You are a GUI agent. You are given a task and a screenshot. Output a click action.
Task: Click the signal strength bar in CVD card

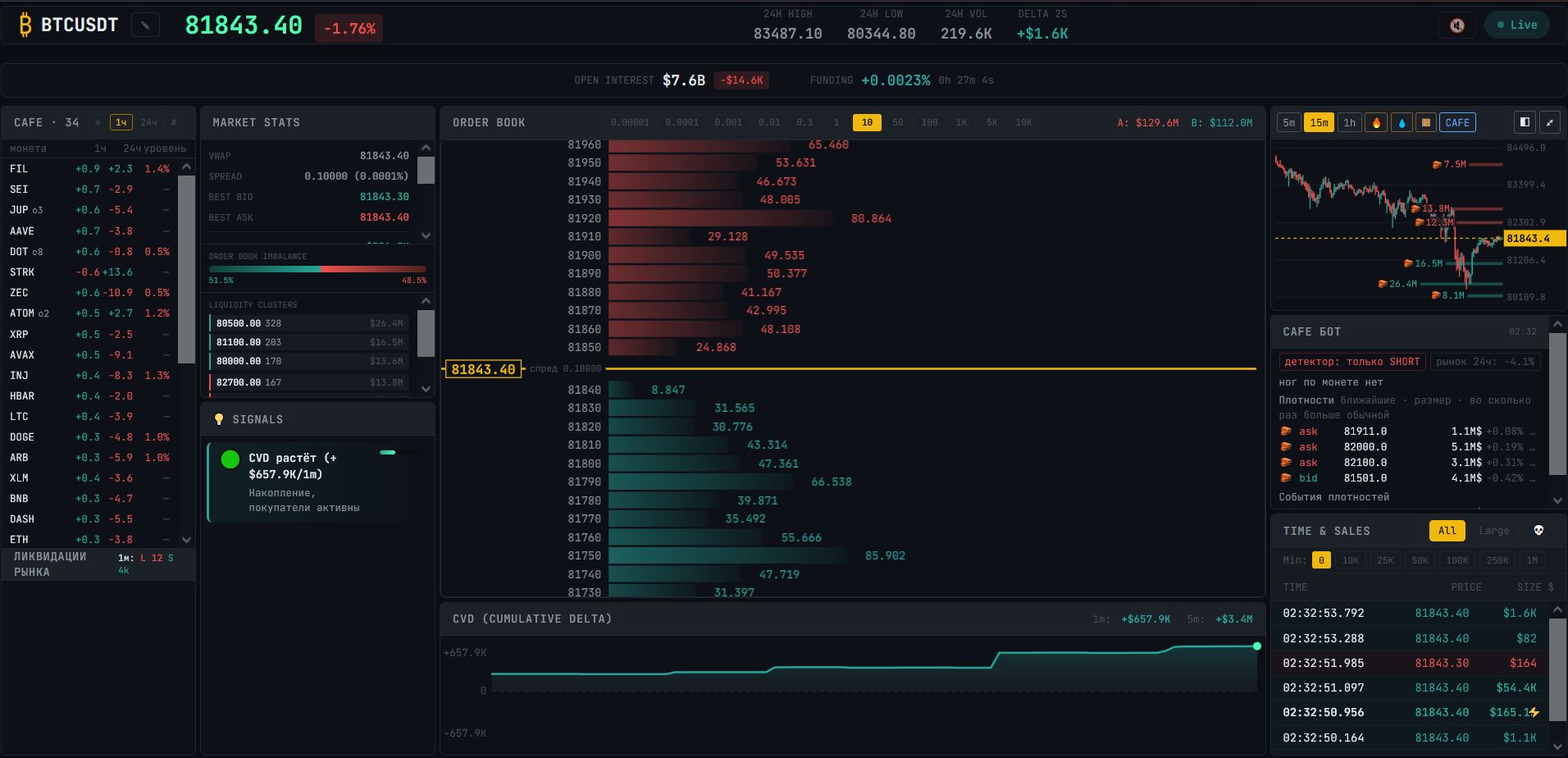399,452
